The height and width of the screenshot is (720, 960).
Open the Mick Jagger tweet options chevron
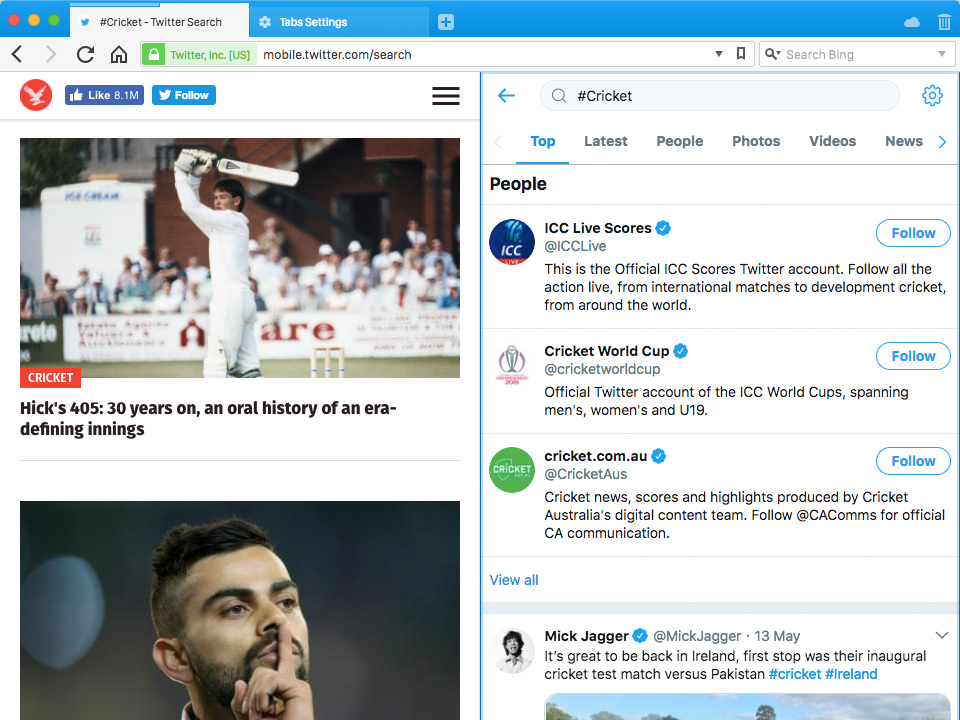pyautogui.click(x=942, y=636)
